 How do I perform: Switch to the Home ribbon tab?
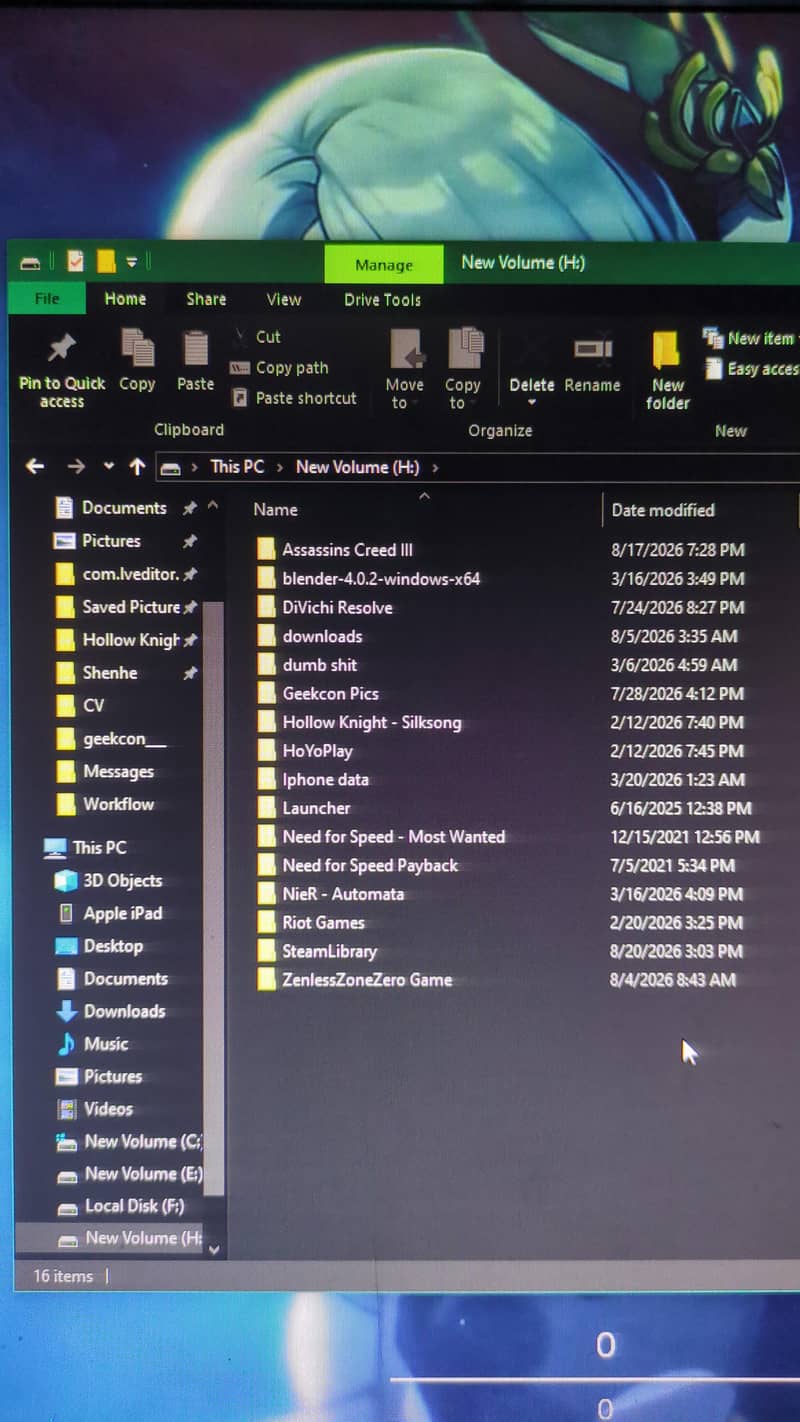point(125,299)
